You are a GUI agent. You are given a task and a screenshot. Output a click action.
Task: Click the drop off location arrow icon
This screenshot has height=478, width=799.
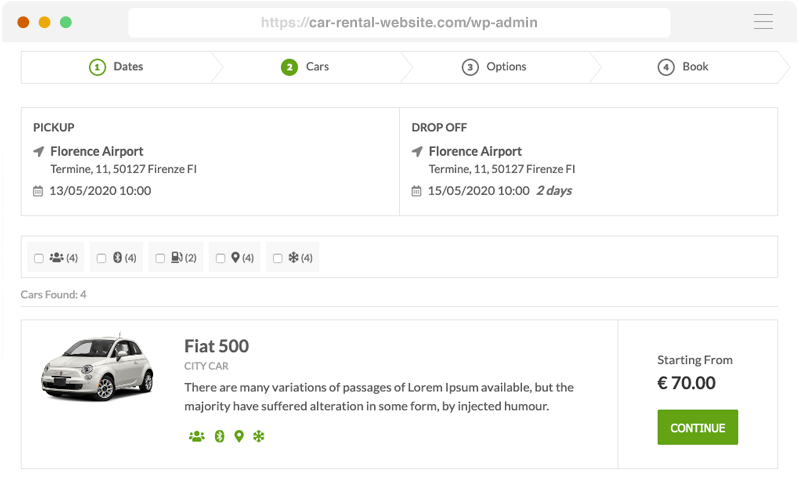pyautogui.click(x=418, y=152)
